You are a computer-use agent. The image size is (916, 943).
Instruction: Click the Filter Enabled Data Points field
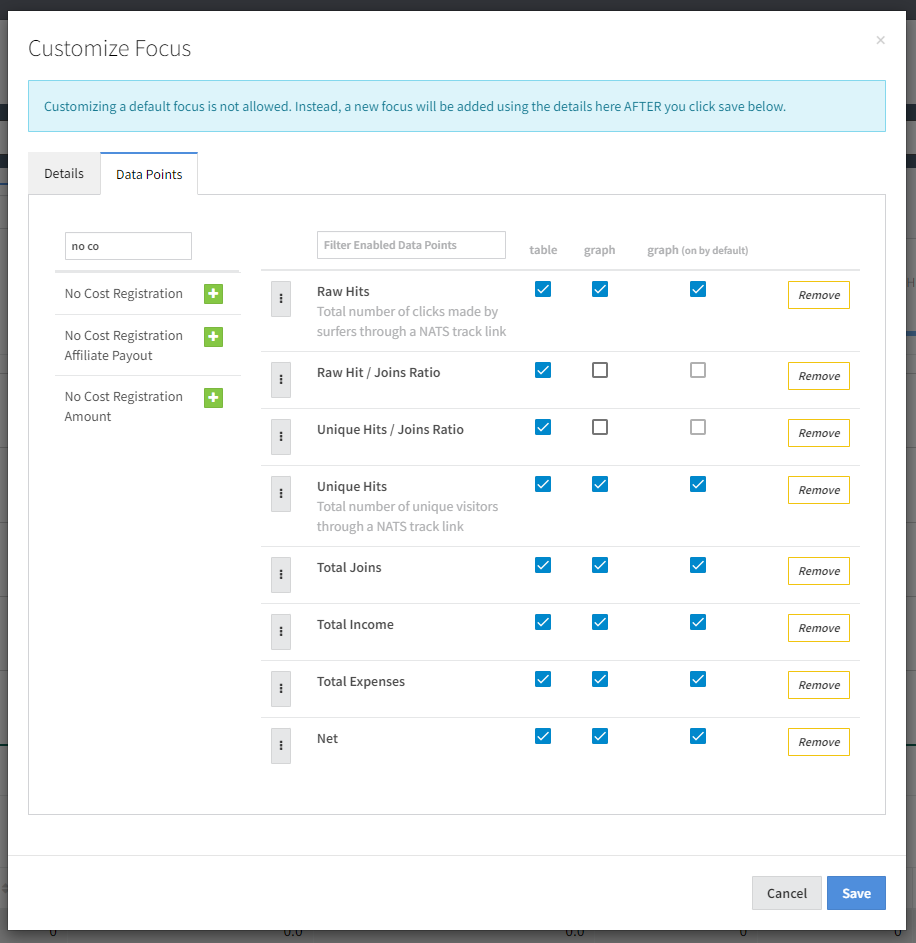[411, 245]
